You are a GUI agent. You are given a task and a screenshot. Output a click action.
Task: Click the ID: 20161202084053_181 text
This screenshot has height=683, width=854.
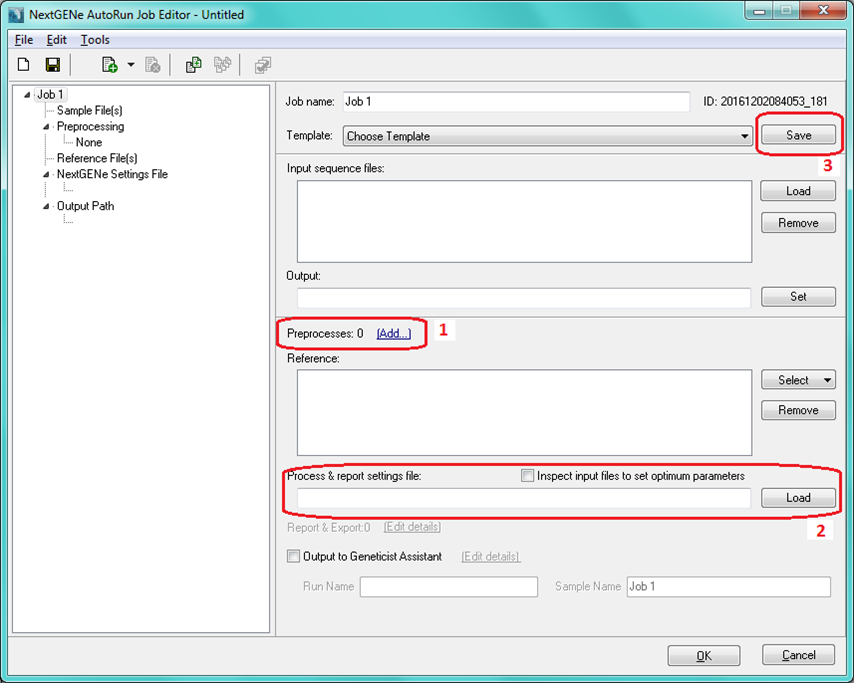coord(765,101)
